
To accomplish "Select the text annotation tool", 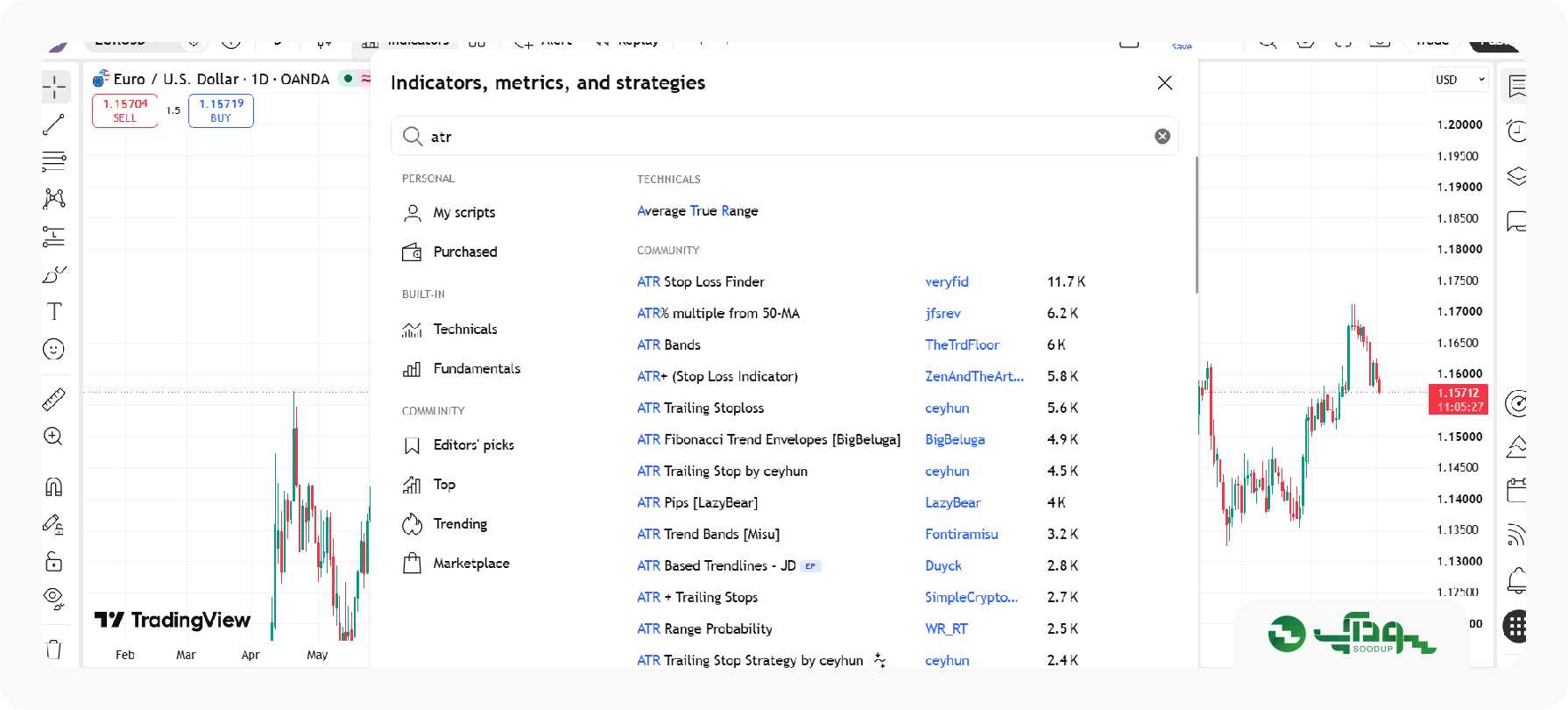I will coord(54,311).
